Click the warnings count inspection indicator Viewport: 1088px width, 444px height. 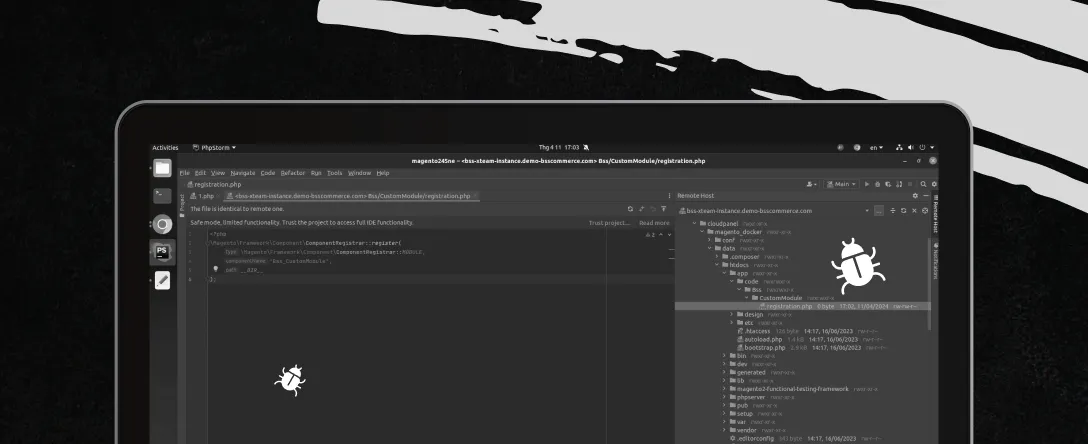click(649, 234)
